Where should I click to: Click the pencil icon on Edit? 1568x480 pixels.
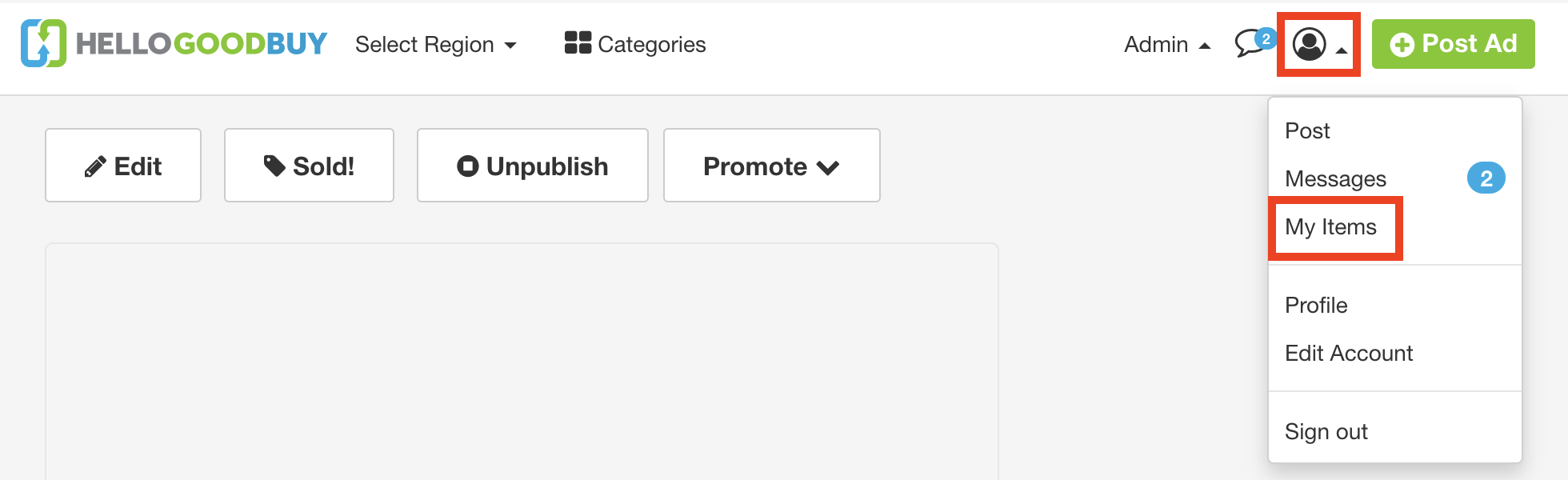click(x=95, y=166)
